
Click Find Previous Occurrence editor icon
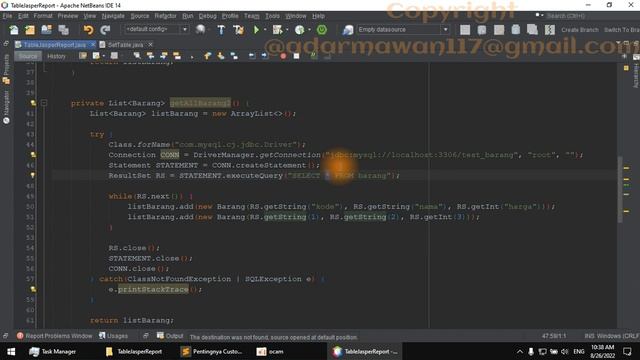point(150,56)
